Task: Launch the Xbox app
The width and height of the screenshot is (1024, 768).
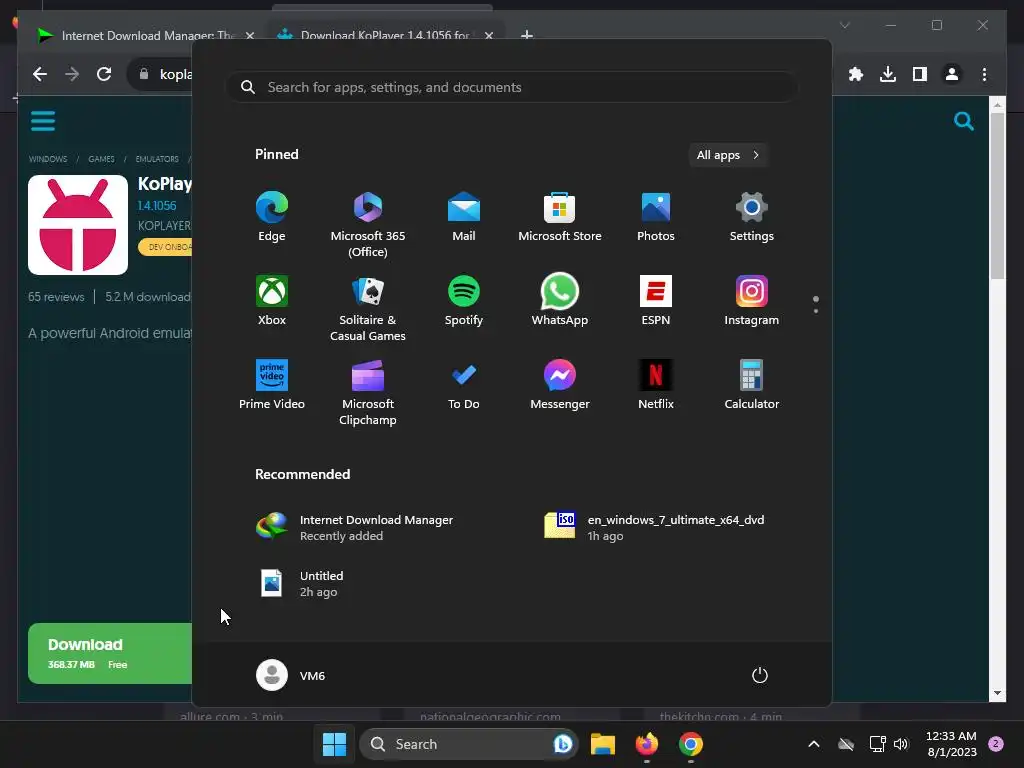Action: [x=272, y=301]
